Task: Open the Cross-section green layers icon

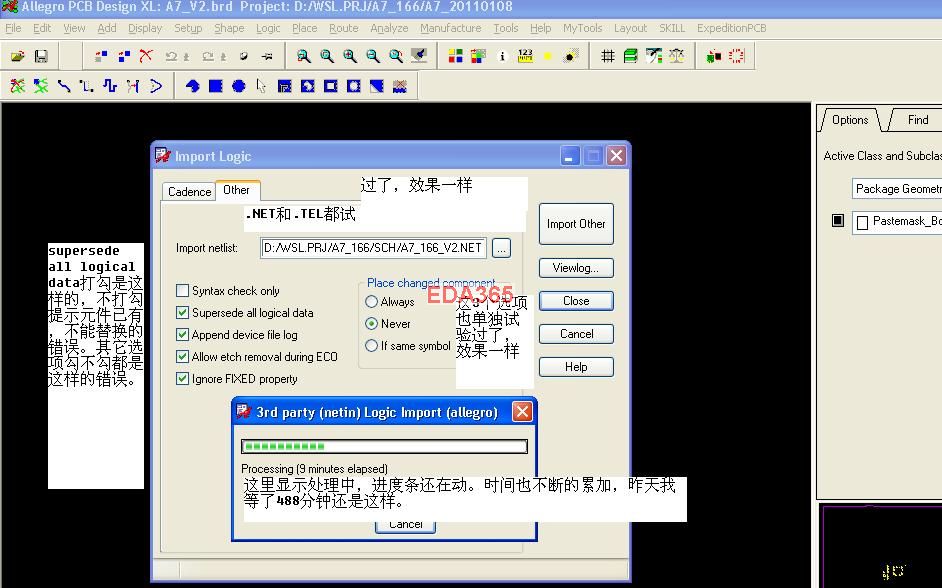Action: pos(630,56)
